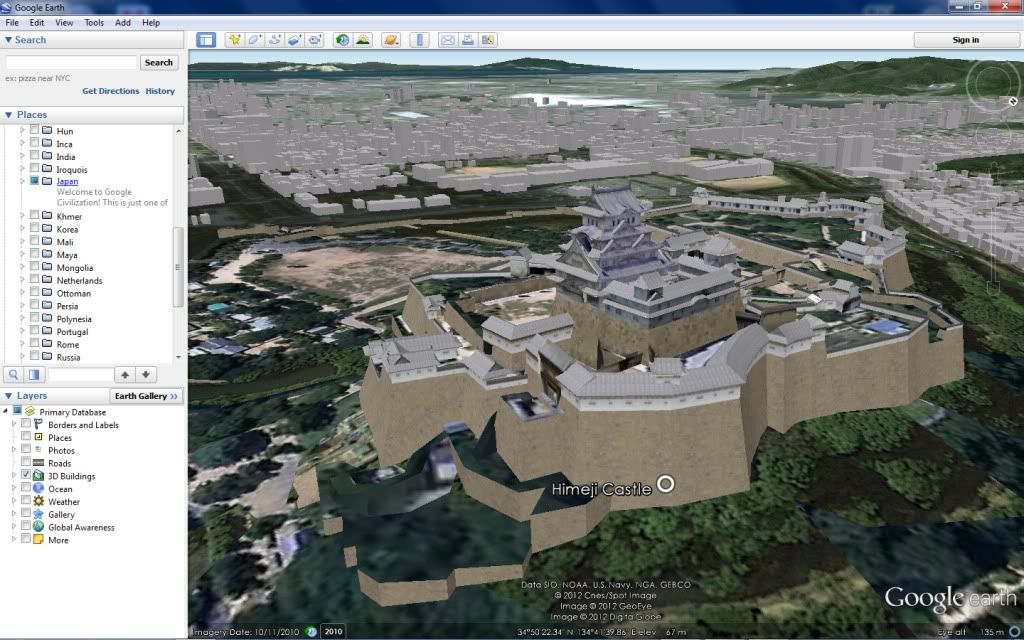
Task: Open the Earth Gallery button
Action: point(146,396)
